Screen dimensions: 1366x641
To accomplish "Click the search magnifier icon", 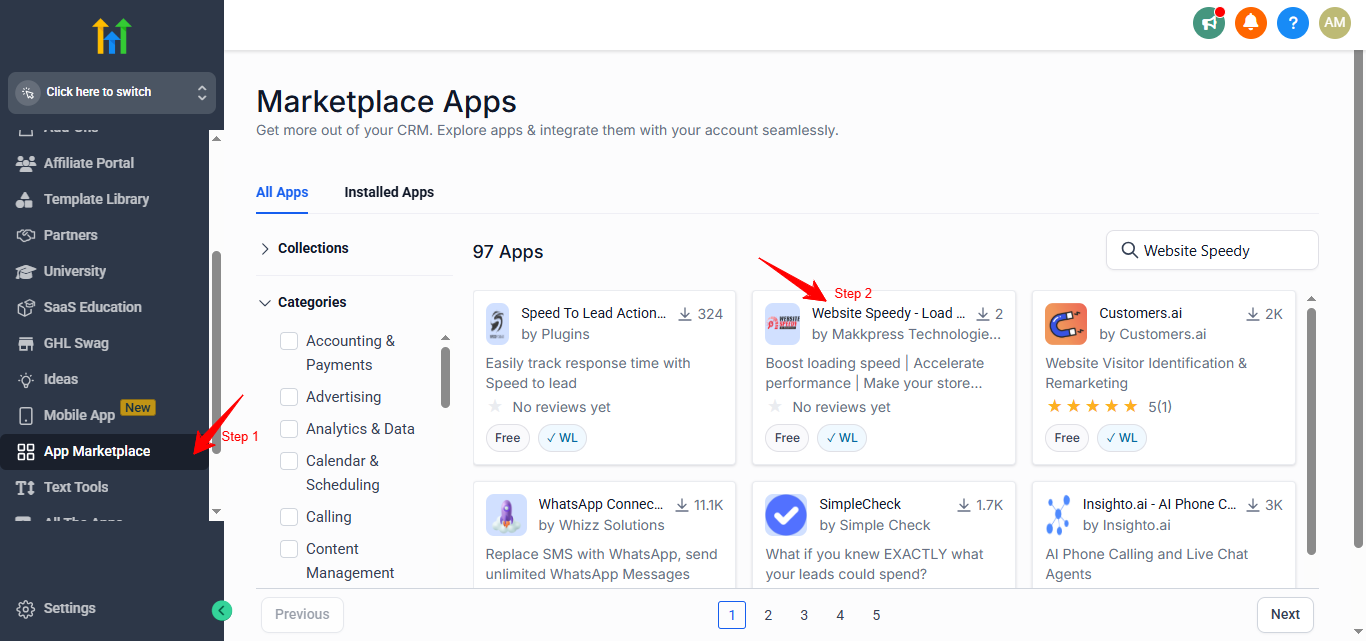I will [x=1130, y=250].
